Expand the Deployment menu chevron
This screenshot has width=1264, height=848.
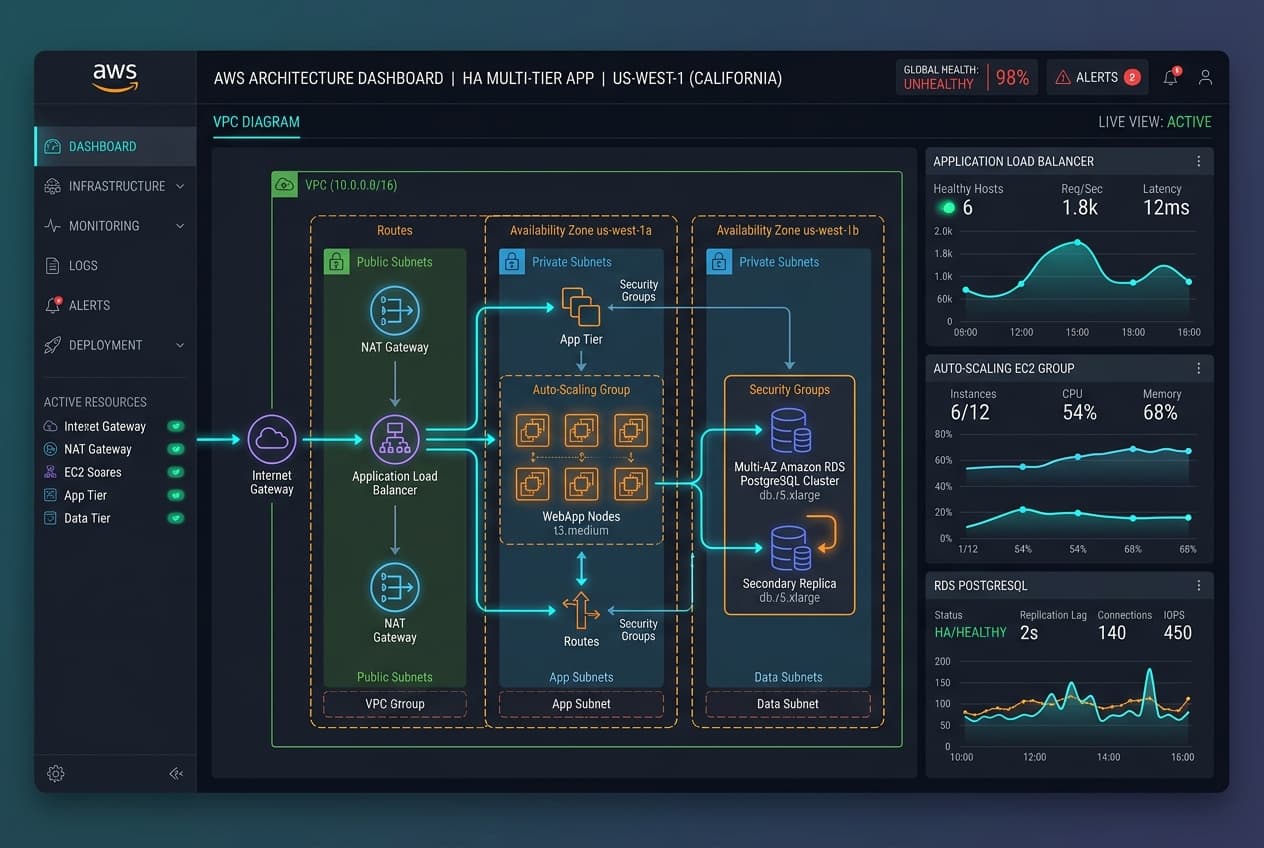[x=180, y=345]
